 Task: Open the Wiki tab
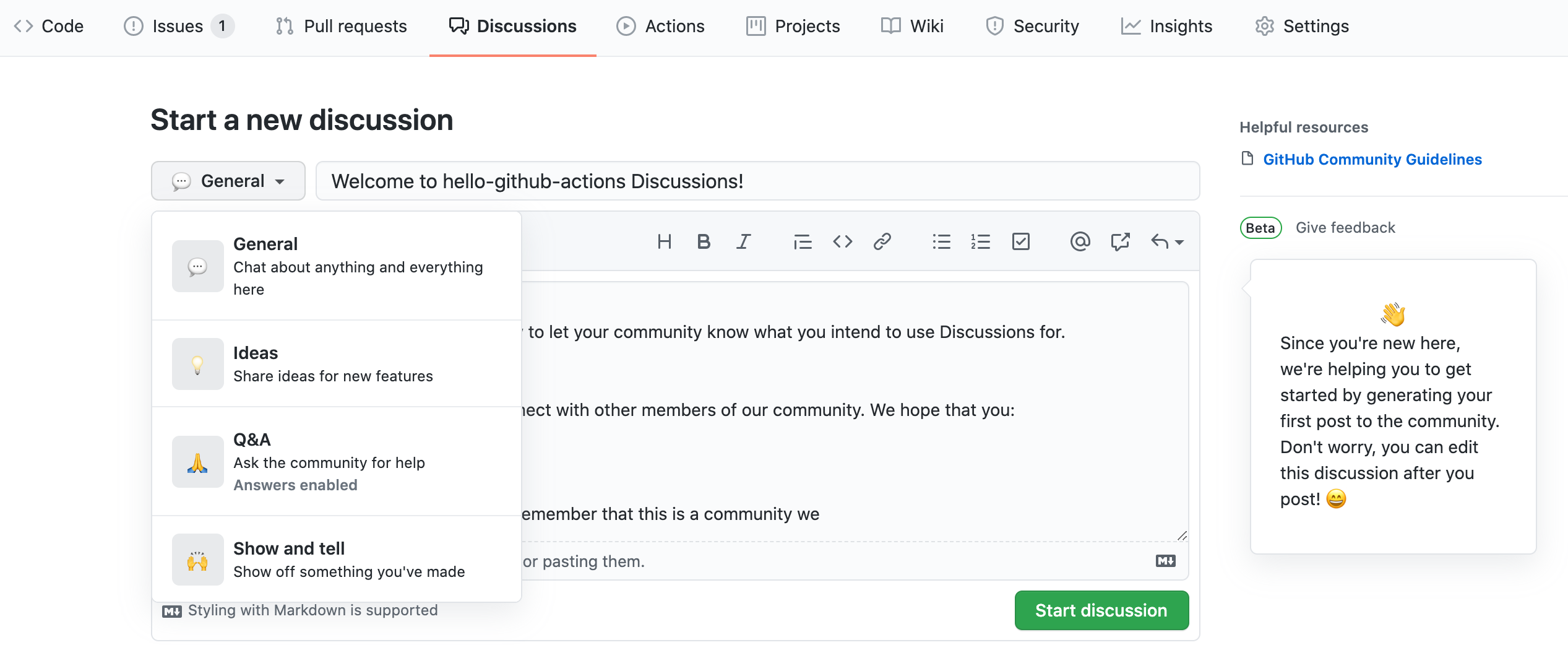click(912, 26)
